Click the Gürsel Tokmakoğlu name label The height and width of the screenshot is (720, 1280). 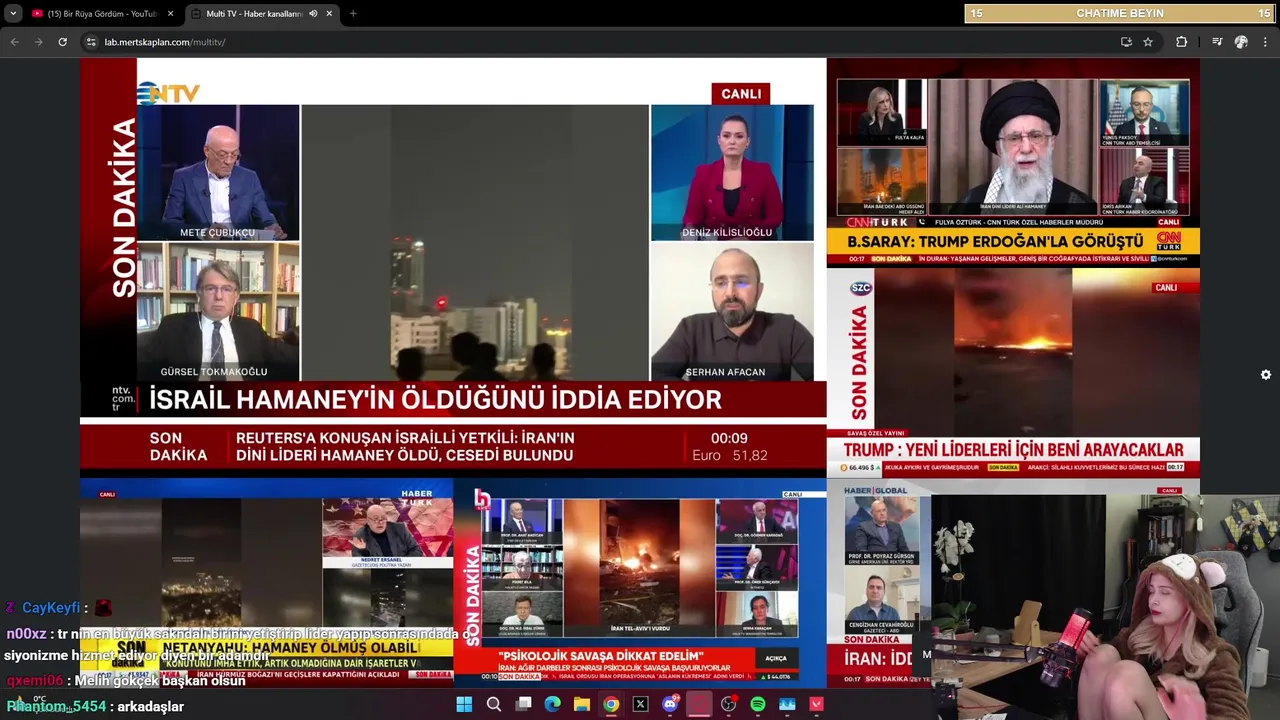pos(214,372)
